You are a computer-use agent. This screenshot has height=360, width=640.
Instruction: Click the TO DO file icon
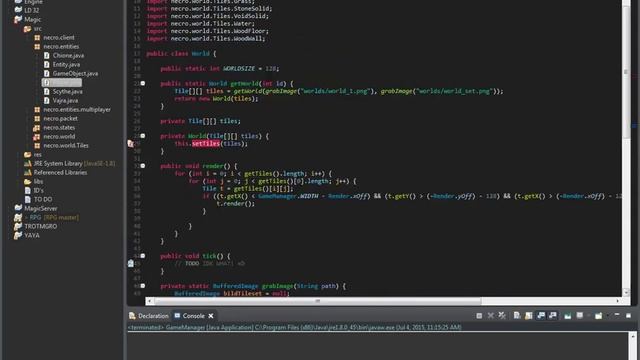pos(27,199)
